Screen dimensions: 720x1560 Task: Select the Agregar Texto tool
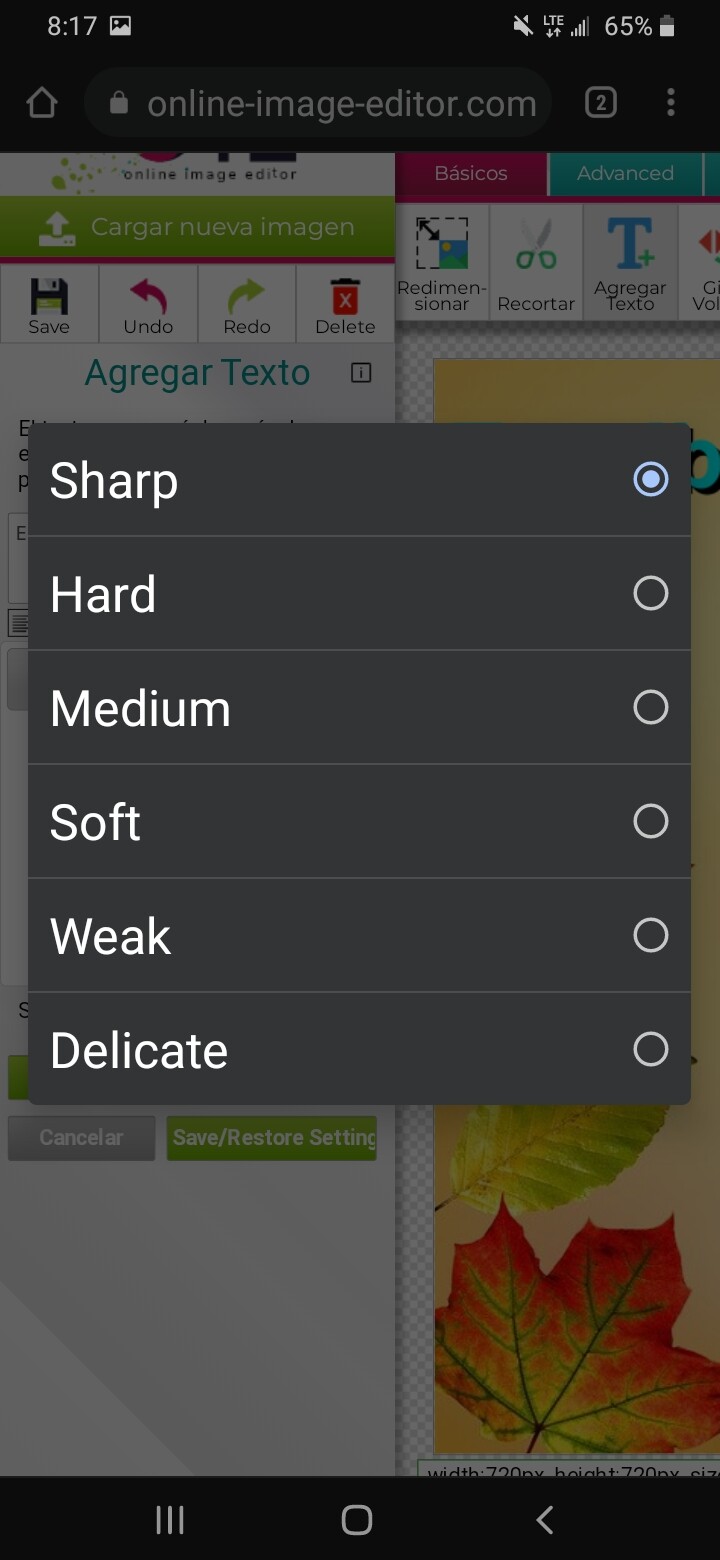click(x=630, y=246)
